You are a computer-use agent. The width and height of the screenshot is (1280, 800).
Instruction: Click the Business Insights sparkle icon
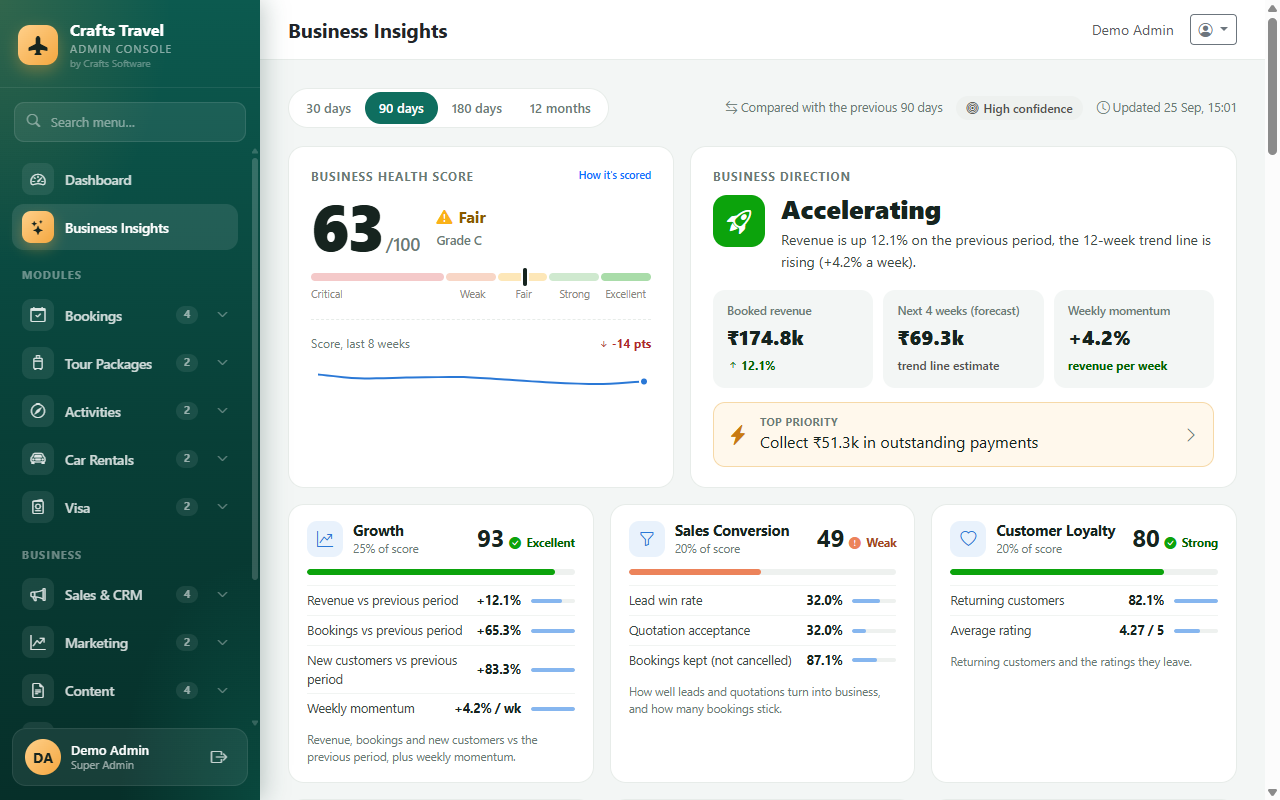point(38,228)
